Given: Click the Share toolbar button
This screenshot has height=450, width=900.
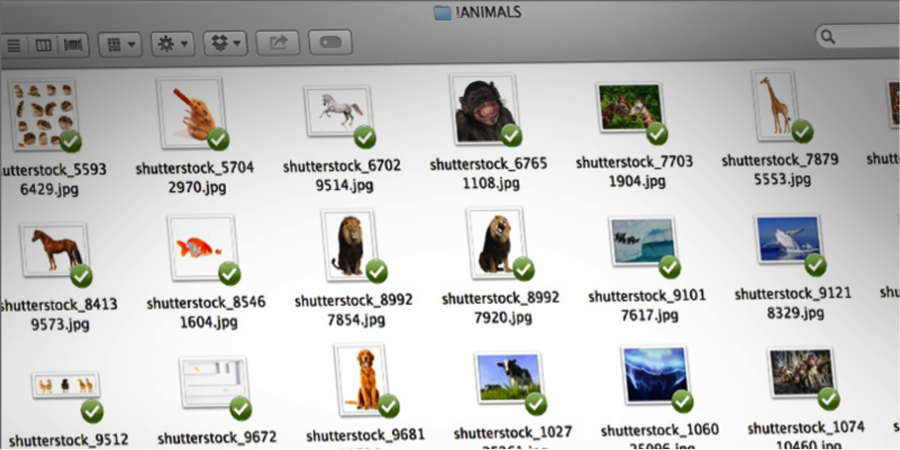Looking at the screenshot, I should click(x=278, y=42).
